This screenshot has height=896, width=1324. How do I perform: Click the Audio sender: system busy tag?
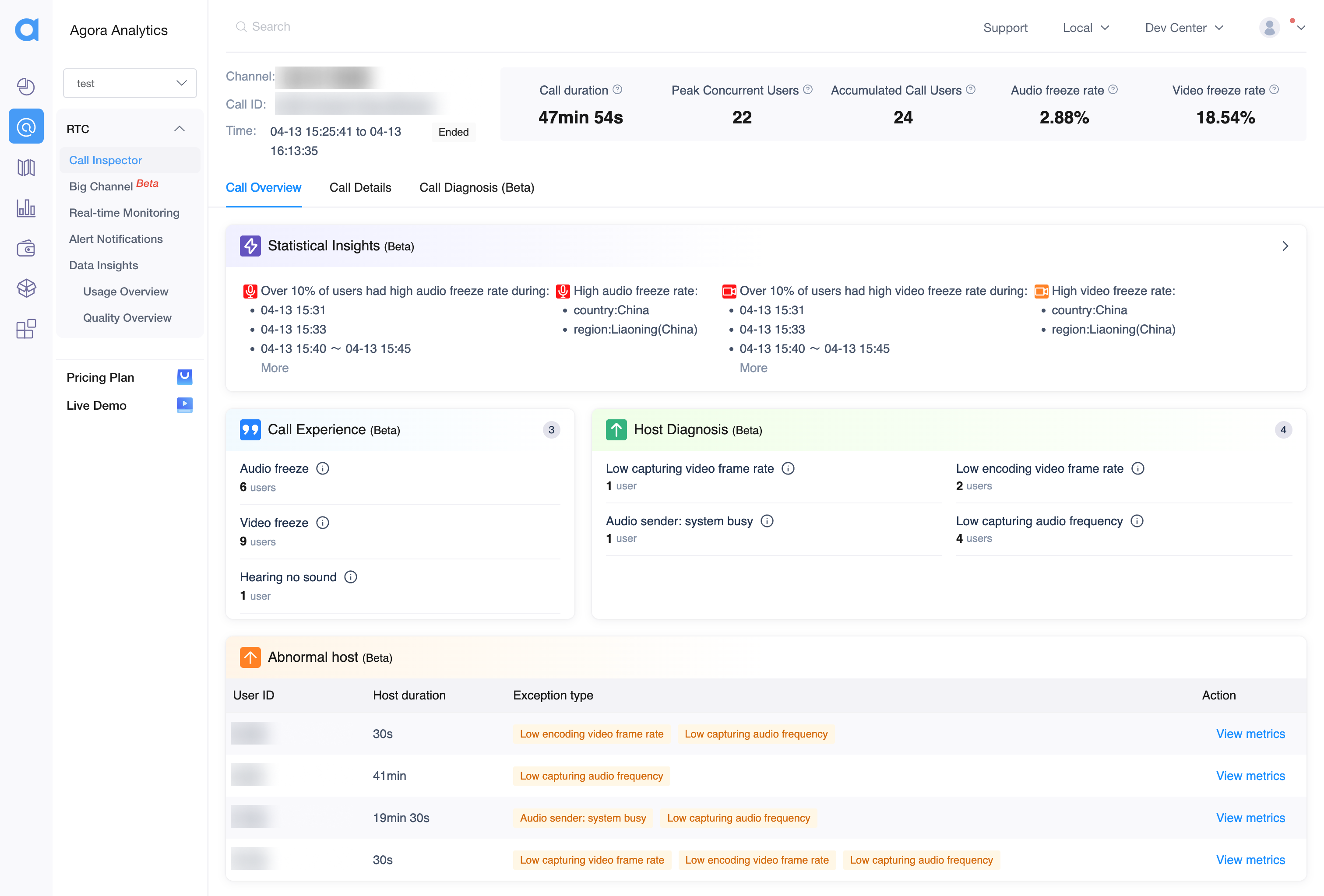583,817
